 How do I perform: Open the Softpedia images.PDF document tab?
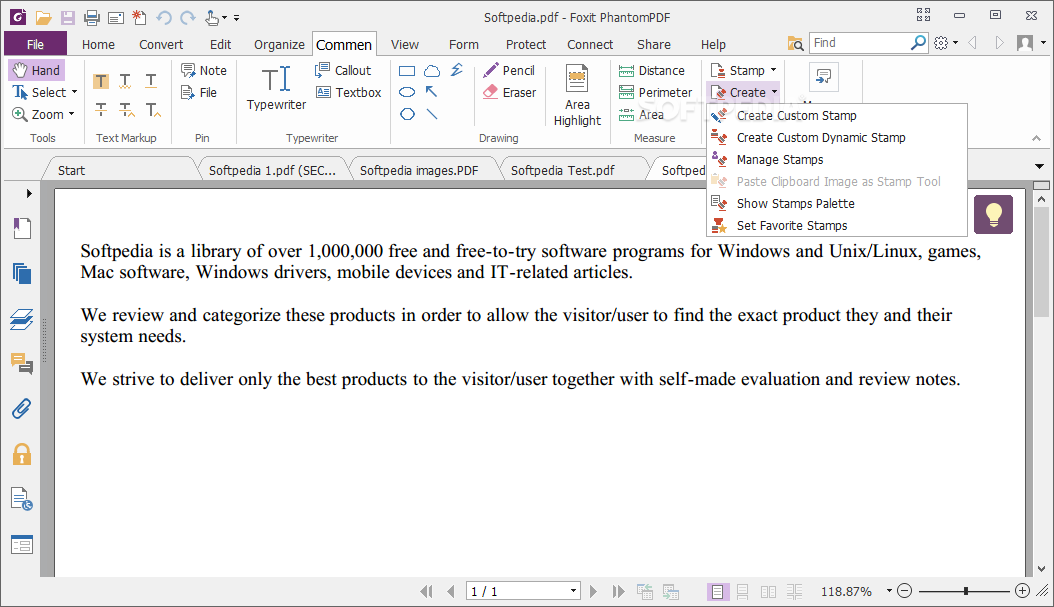[x=419, y=170]
